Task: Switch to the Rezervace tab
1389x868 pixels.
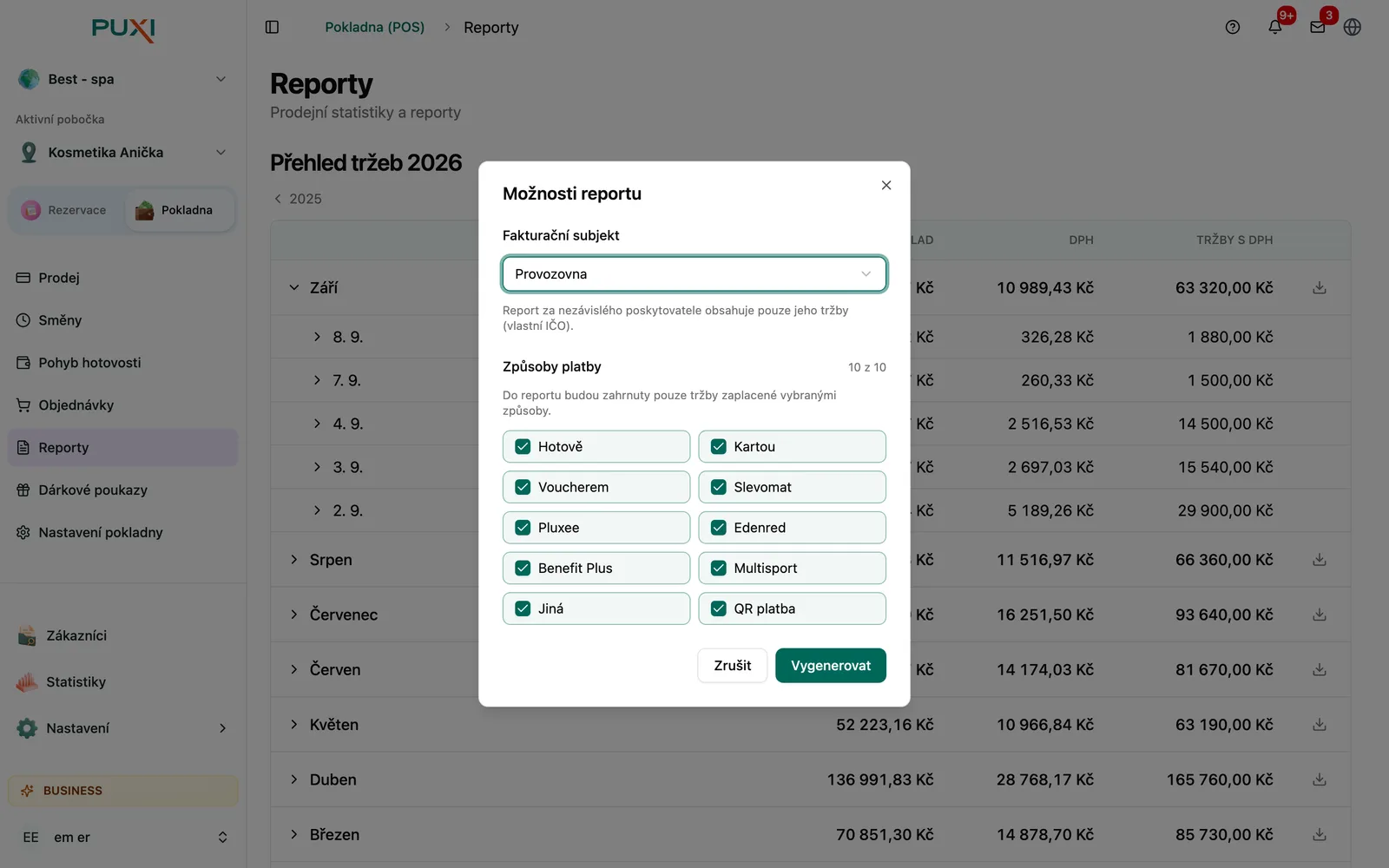Action: tap(65, 210)
